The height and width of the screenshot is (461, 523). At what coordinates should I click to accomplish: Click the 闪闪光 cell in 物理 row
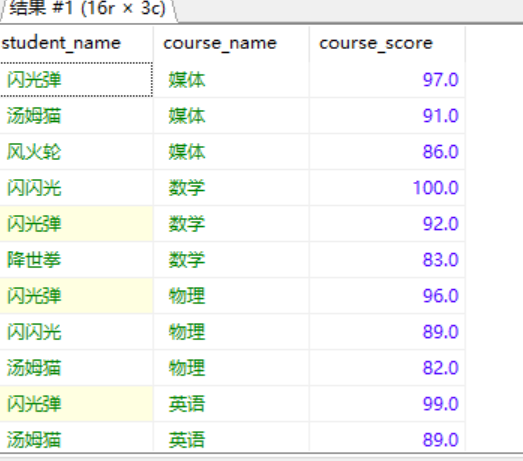pyautogui.click(x=76, y=332)
